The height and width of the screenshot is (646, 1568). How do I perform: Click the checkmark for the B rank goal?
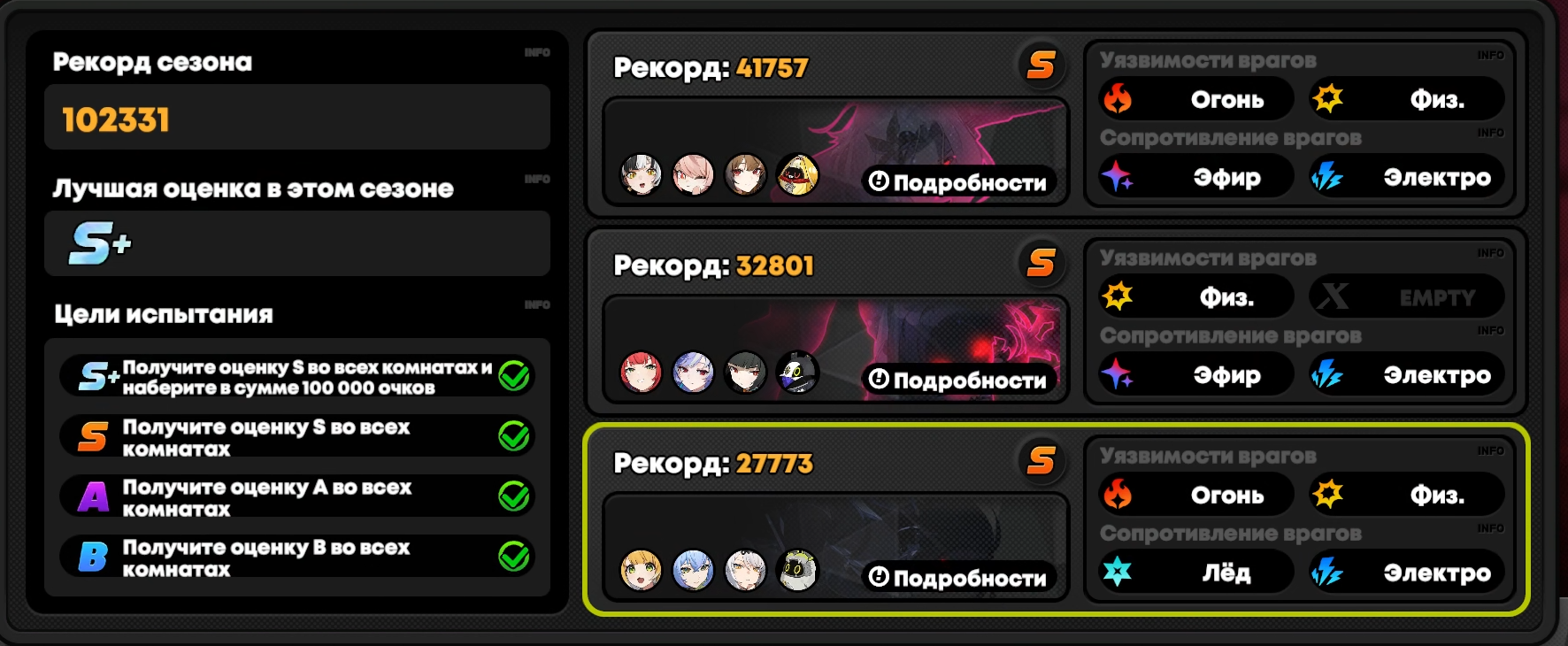point(514,557)
